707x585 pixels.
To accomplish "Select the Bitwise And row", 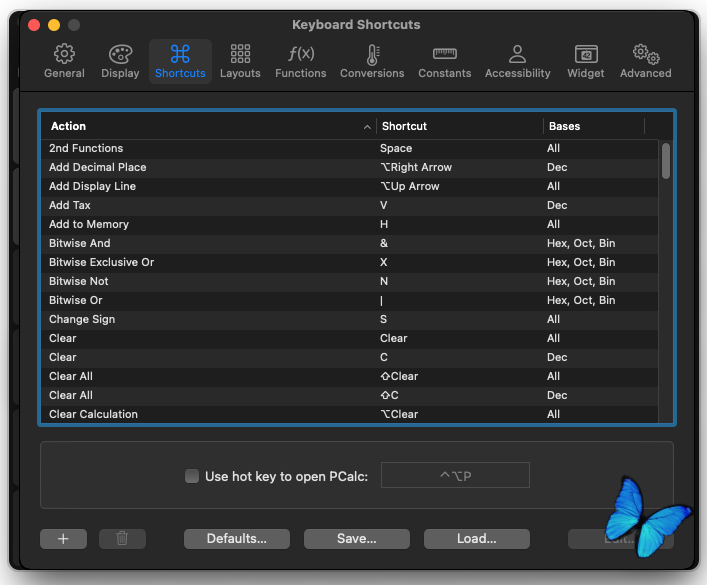I will click(349, 243).
